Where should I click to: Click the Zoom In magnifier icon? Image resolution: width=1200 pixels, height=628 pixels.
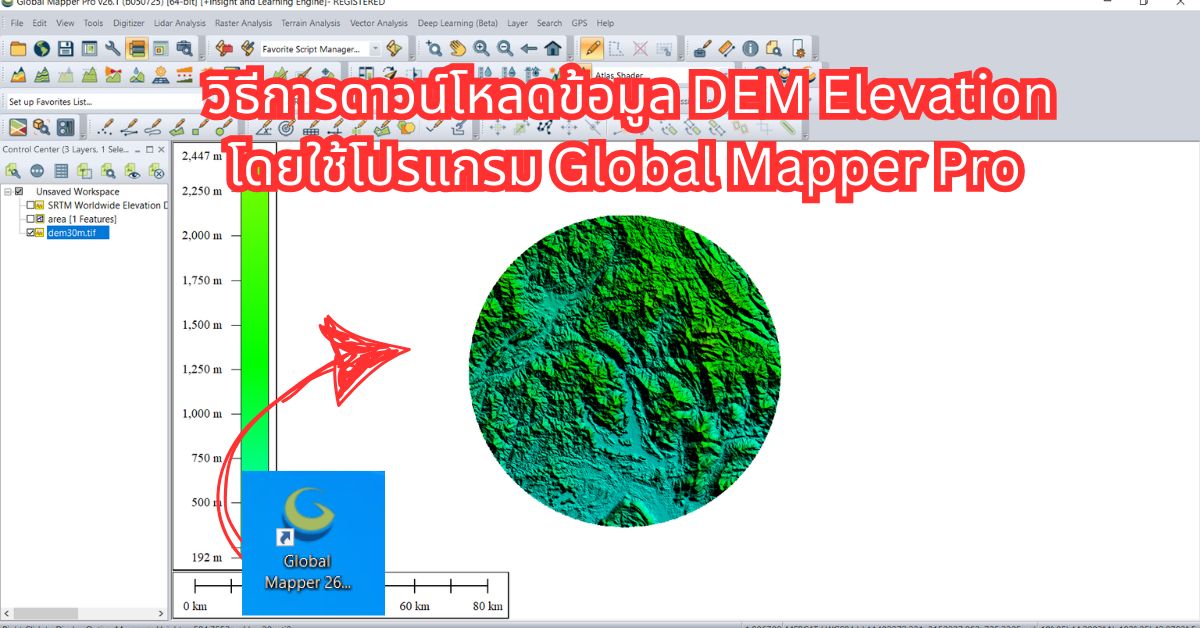pos(481,48)
